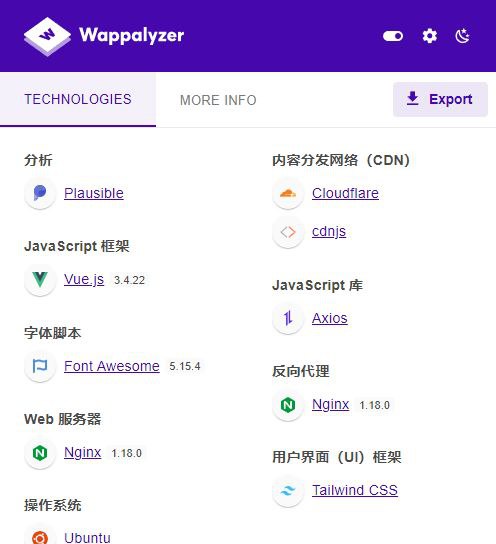Click the Vue.js logo icon
Image resolution: width=496 pixels, height=544 pixels.
(x=40, y=280)
